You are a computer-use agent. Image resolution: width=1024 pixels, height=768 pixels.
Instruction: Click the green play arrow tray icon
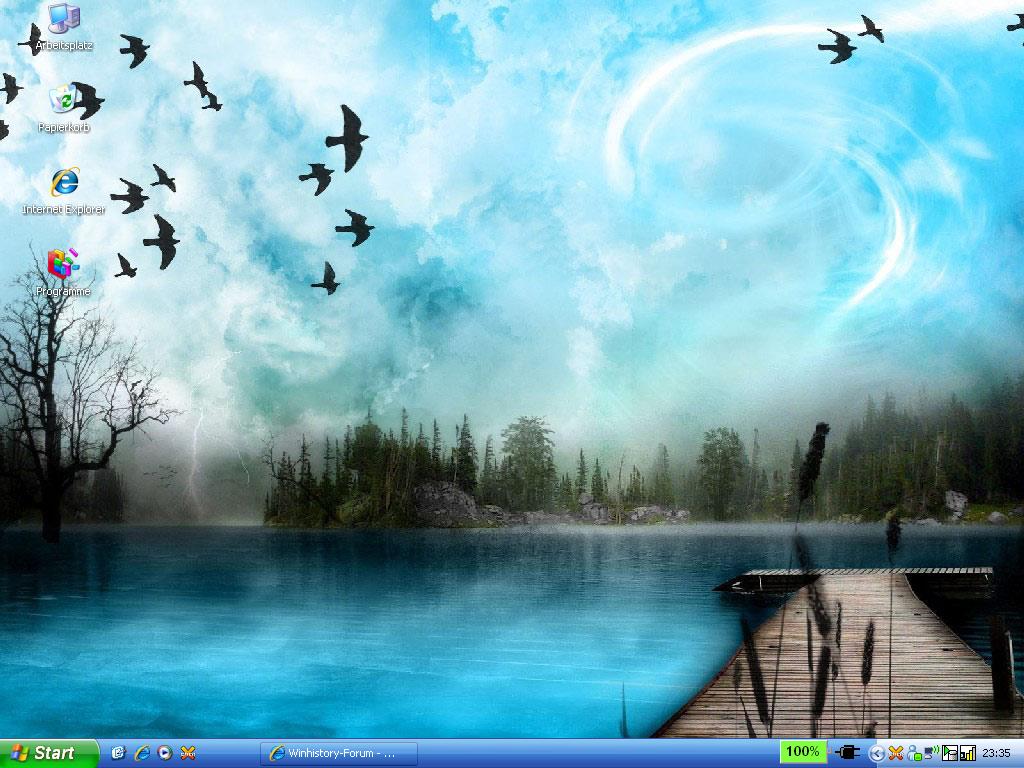click(x=949, y=753)
